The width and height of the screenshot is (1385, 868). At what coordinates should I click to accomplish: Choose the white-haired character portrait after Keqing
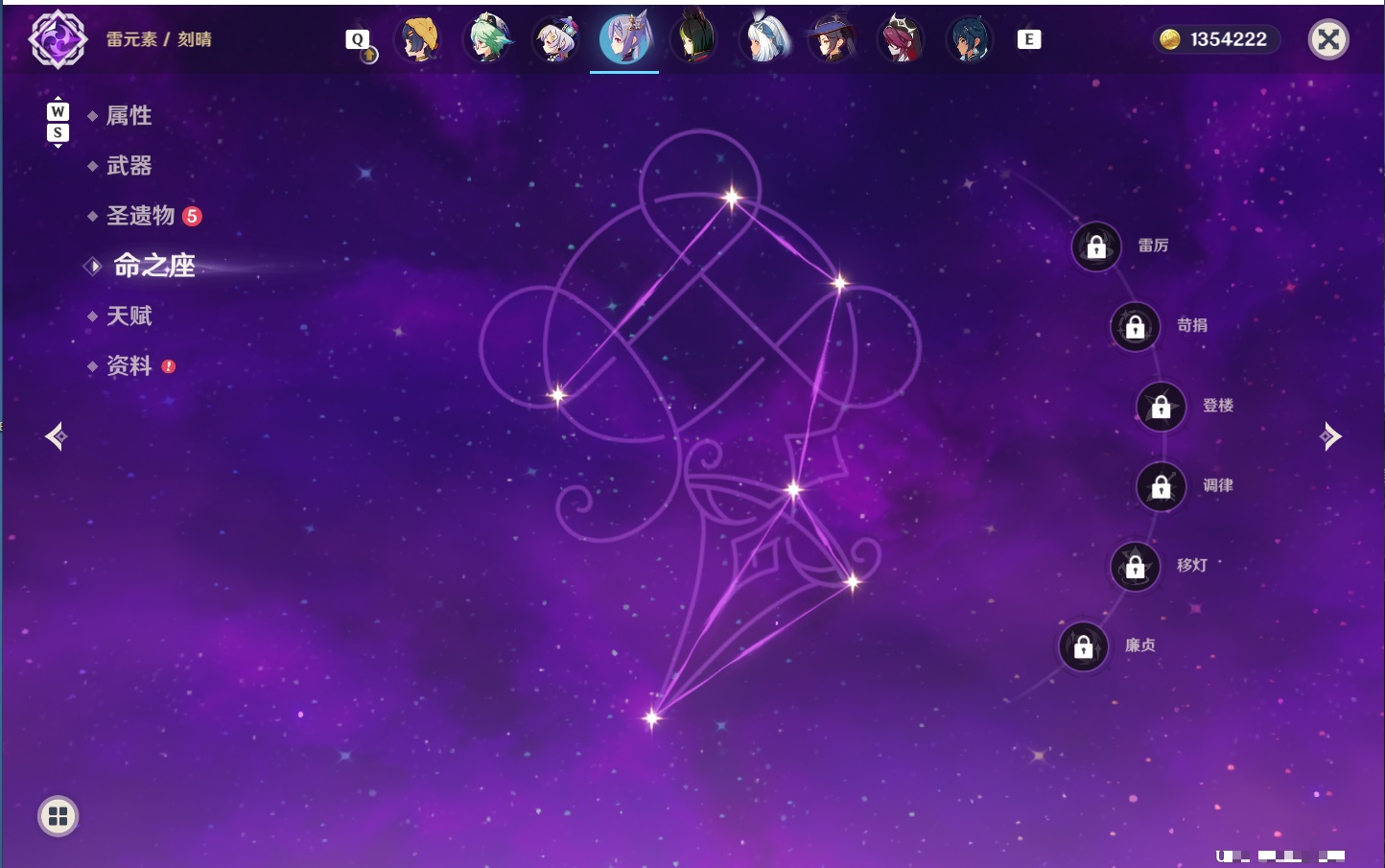(x=763, y=39)
